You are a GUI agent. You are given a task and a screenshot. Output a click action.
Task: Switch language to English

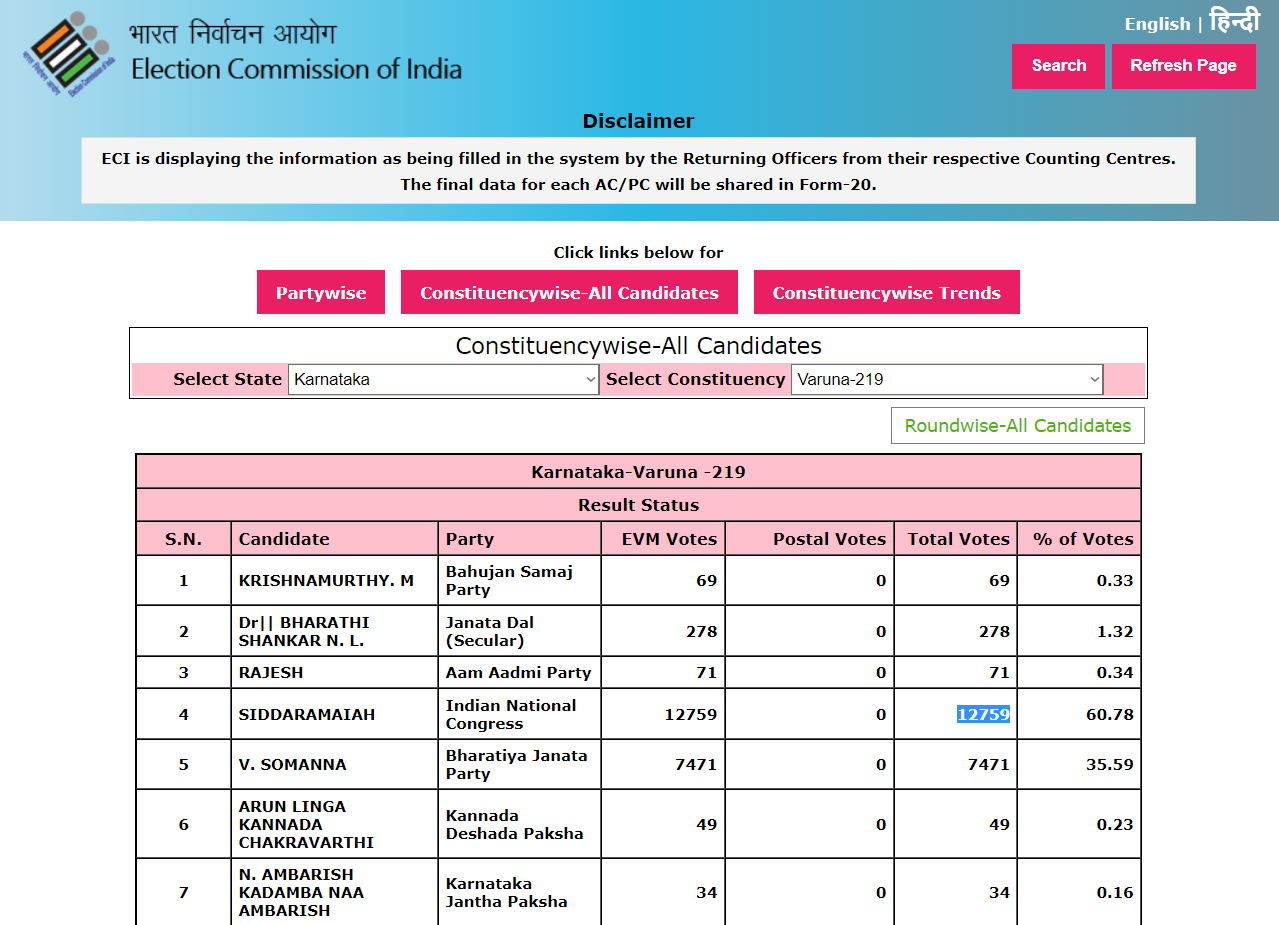tap(1157, 24)
